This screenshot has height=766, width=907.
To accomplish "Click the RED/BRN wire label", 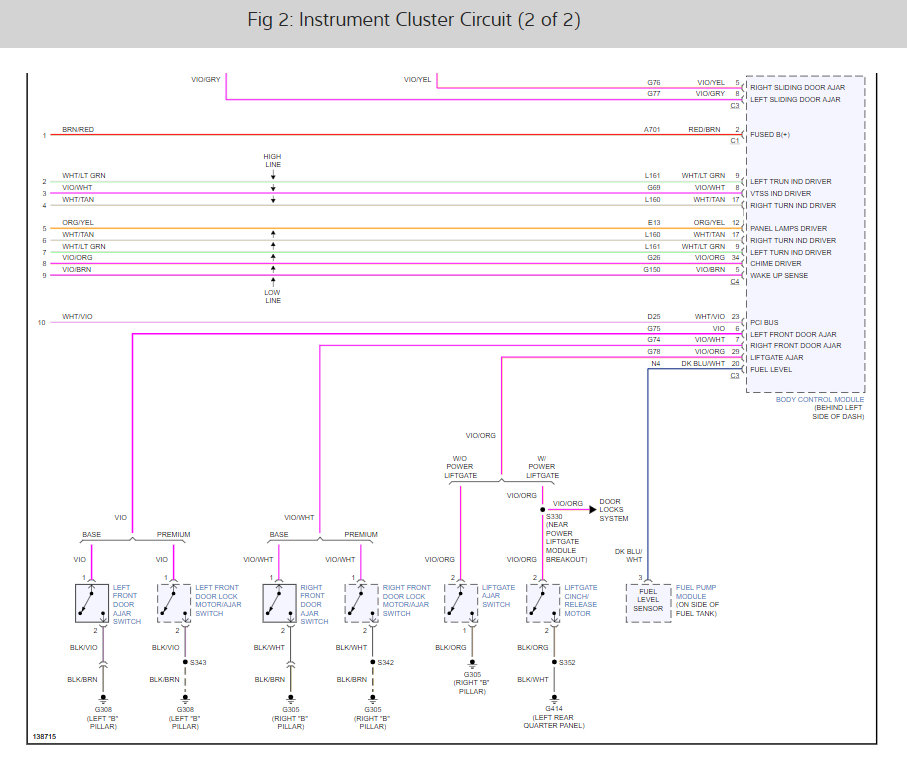I will point(704,130).
